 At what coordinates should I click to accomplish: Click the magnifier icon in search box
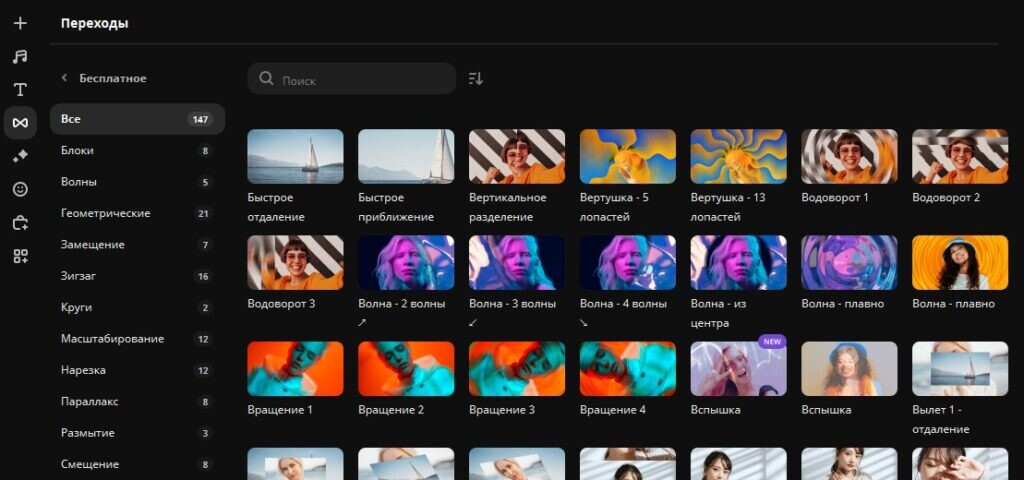266,78
